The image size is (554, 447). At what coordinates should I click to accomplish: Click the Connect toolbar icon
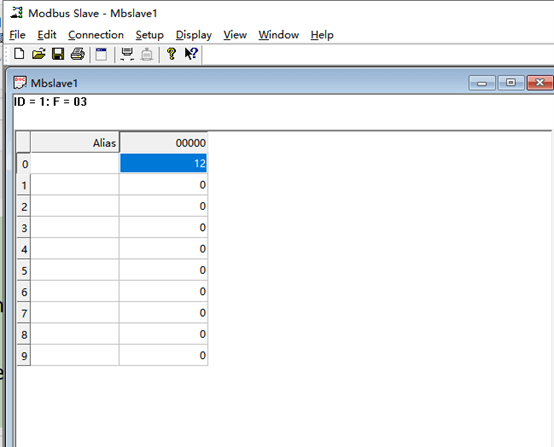(127, 54)
